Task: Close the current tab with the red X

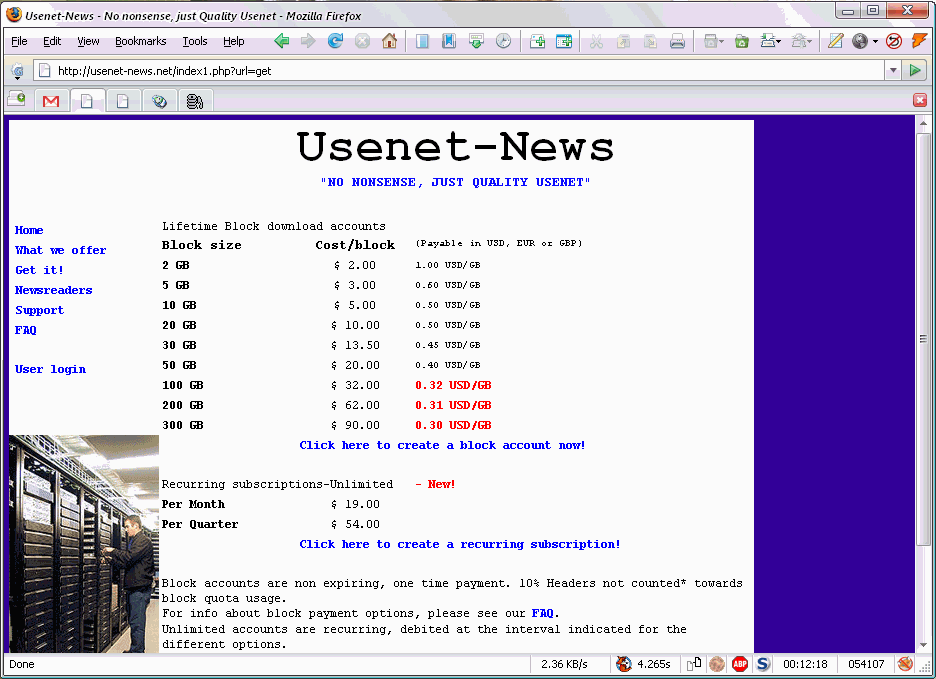Action: click(x=920, y=100)
